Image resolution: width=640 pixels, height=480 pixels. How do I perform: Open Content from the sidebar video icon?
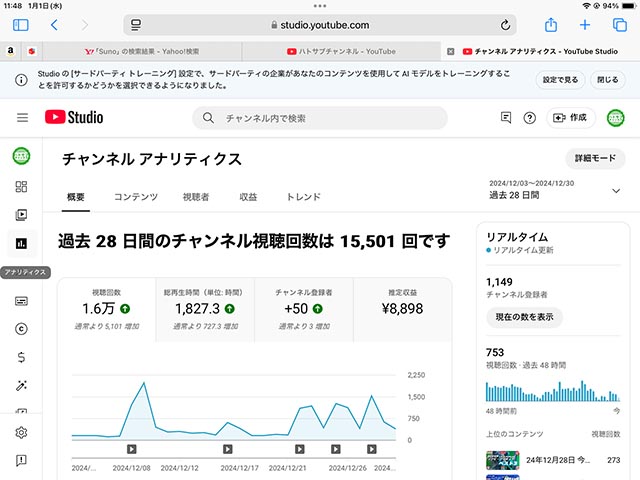coord(21,215)
